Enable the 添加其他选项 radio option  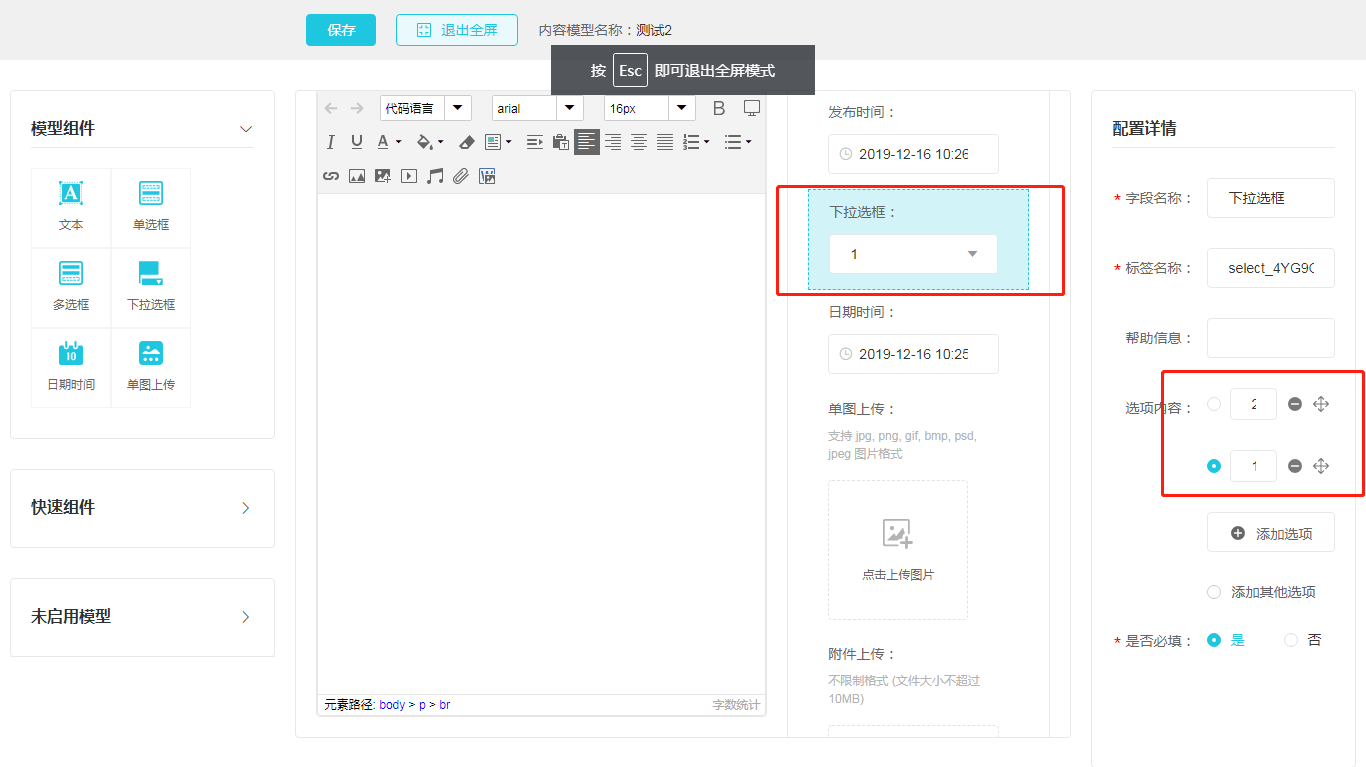[1214, 592]
